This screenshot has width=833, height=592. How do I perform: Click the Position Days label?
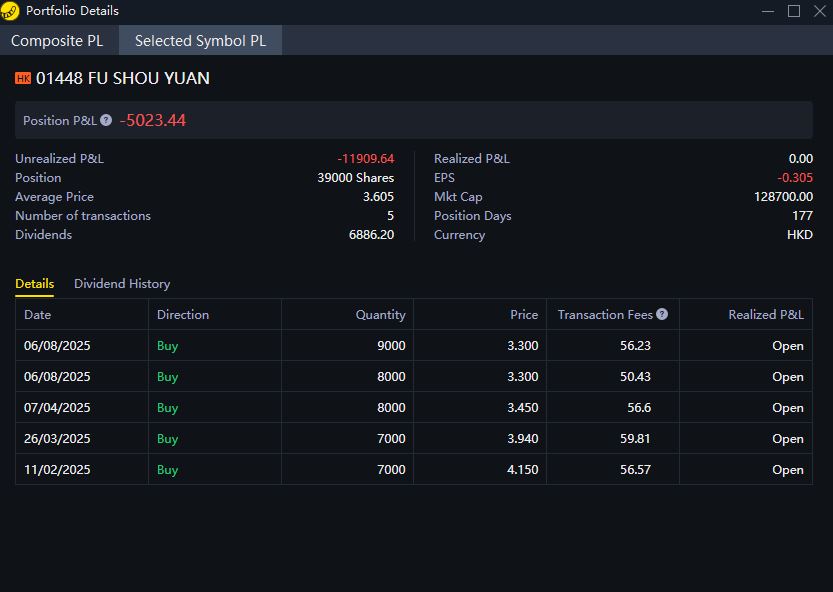coord(472,216)
